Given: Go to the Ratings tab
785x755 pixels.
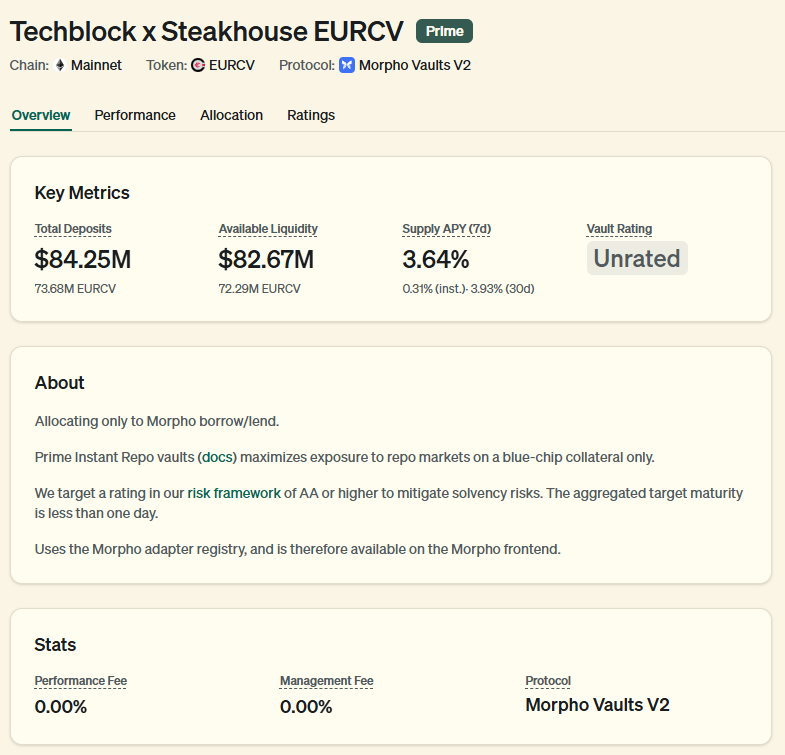Looking at the screenshot, I should pos(311,115).
